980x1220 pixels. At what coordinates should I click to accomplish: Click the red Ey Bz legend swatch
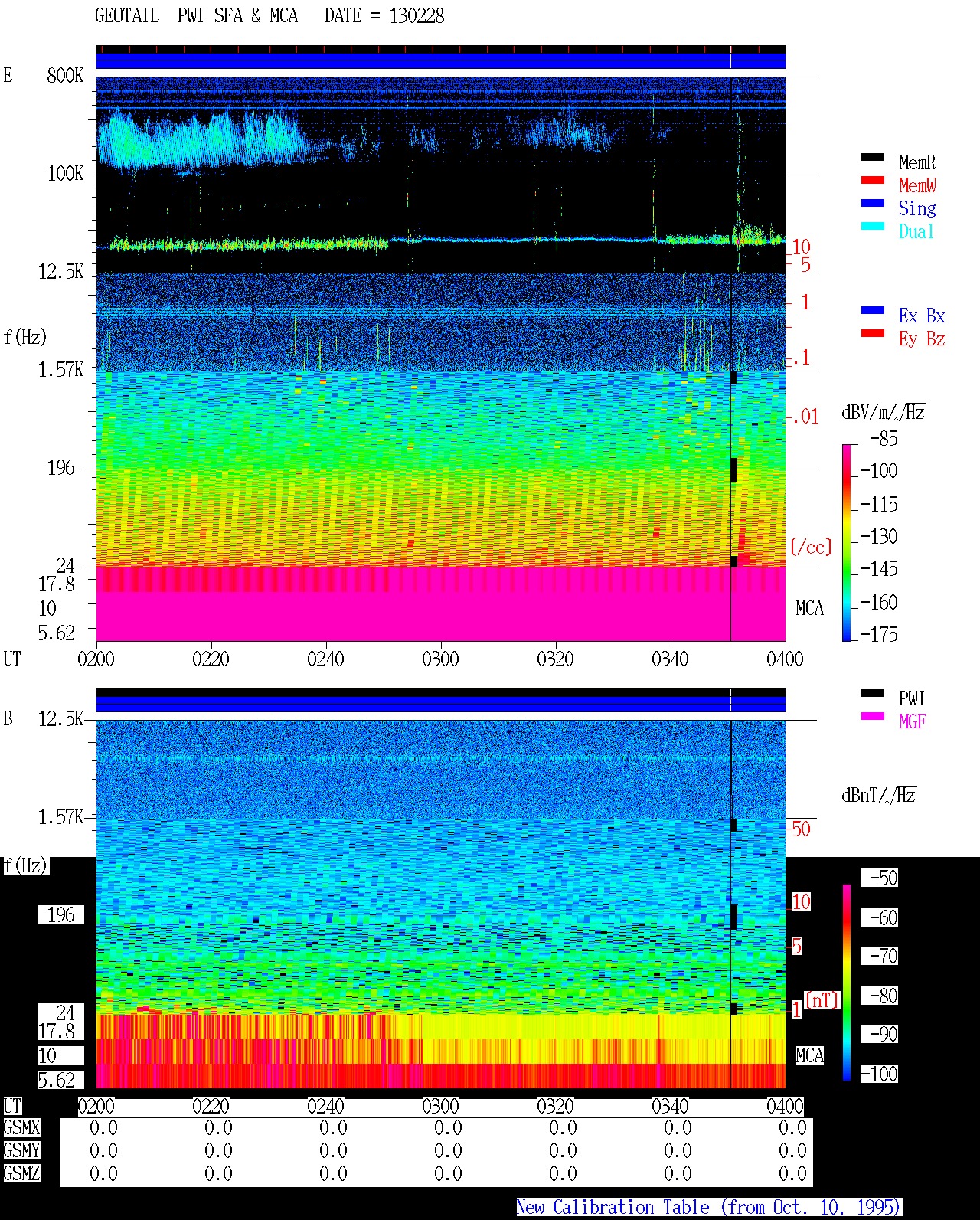[x=873, y=334]
